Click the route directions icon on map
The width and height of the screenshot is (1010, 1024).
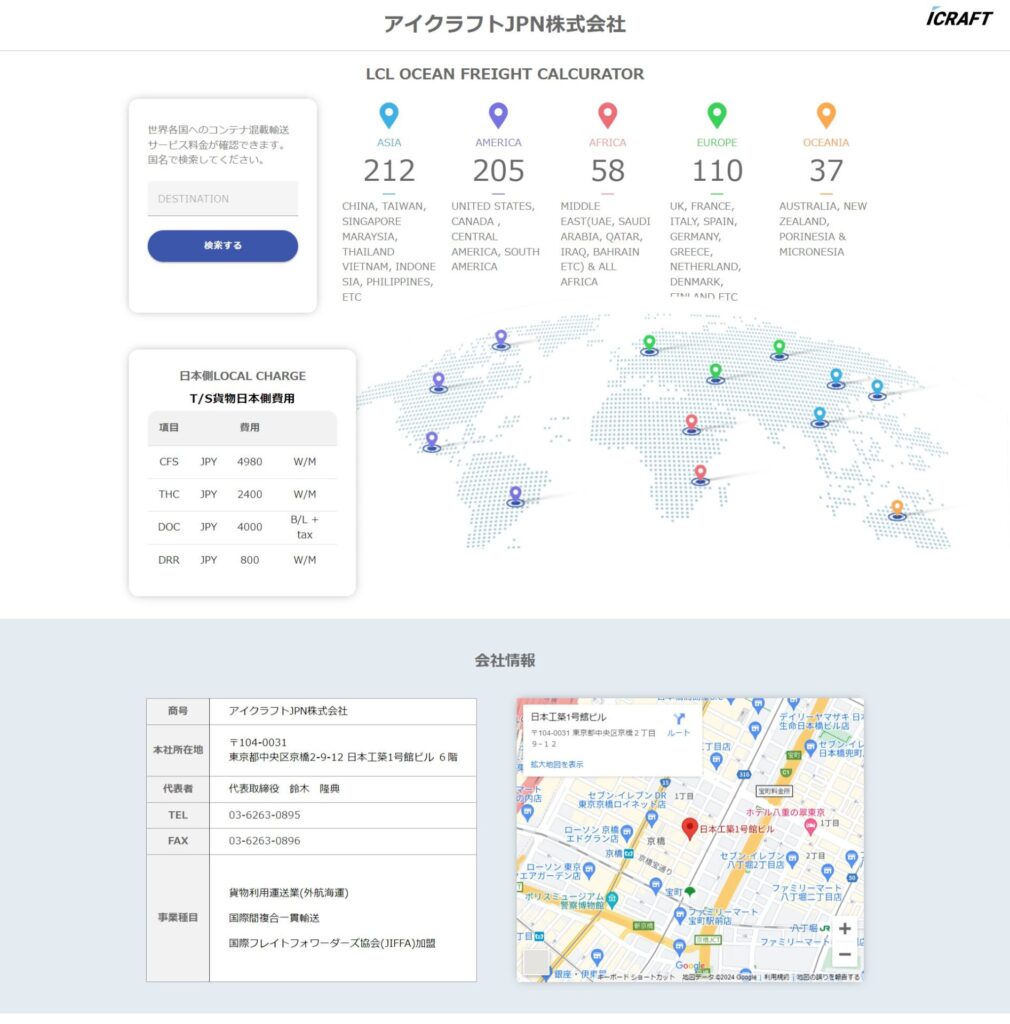[679, 720]
